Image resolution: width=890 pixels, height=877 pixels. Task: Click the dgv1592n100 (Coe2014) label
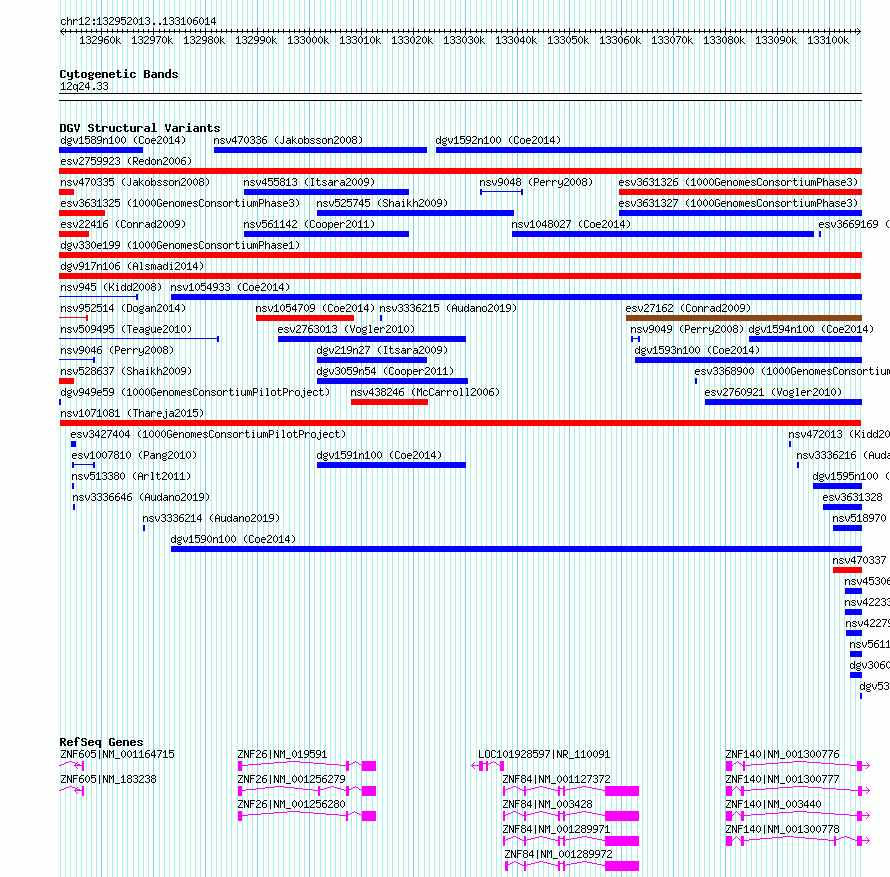(x=498, y=140)
